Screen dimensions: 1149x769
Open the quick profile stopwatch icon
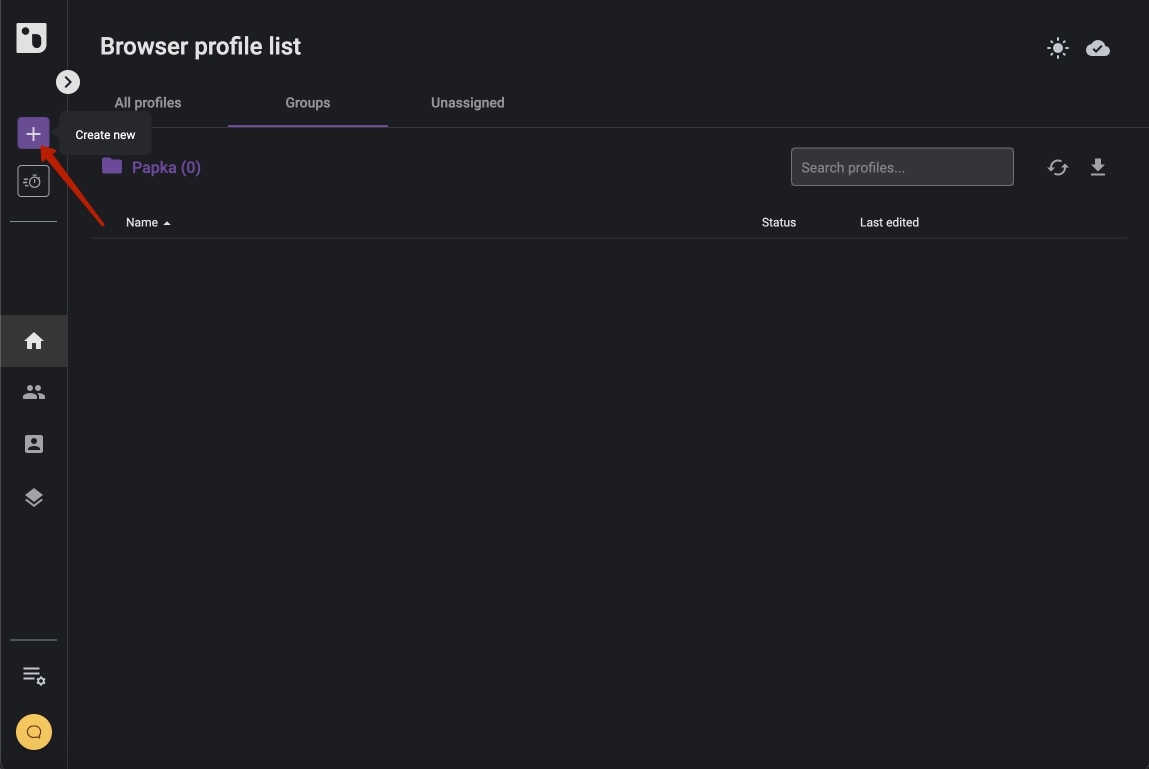(33, 181)
